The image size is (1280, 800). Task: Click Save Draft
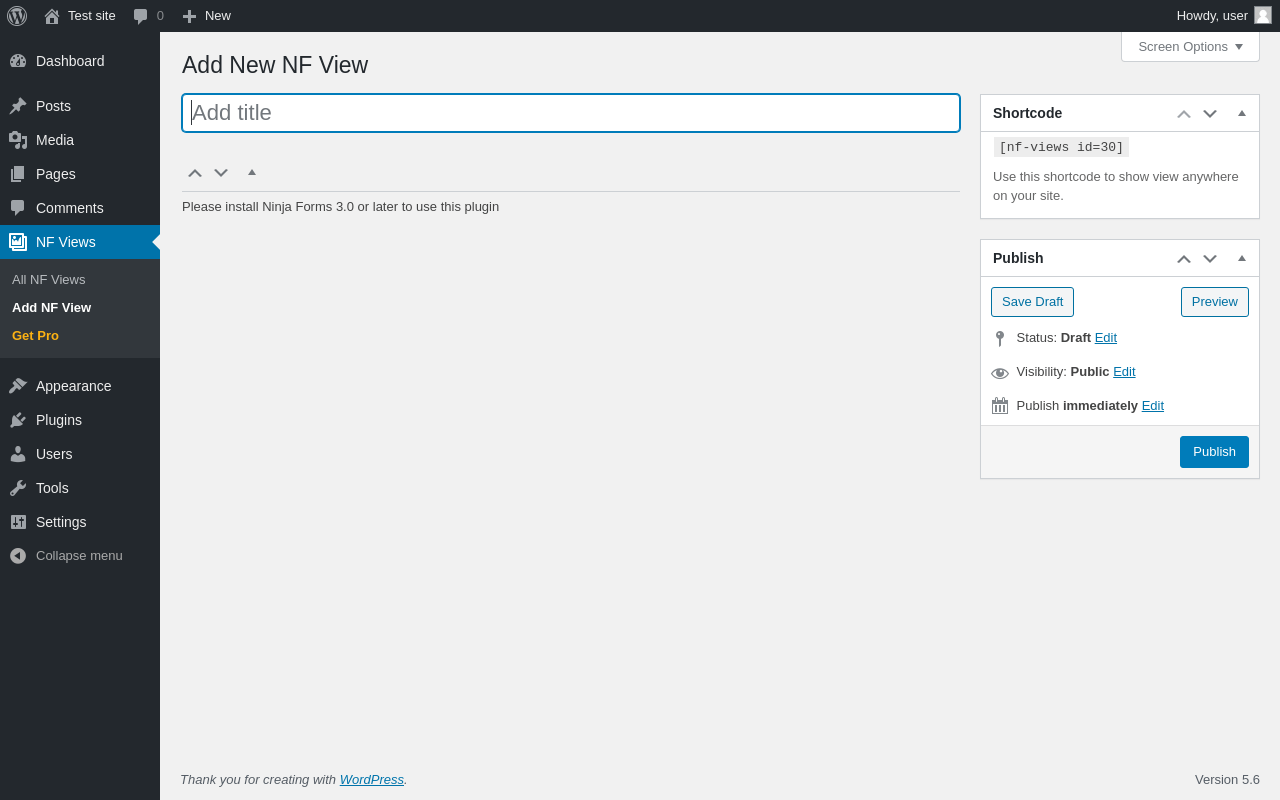[1032, 302]
